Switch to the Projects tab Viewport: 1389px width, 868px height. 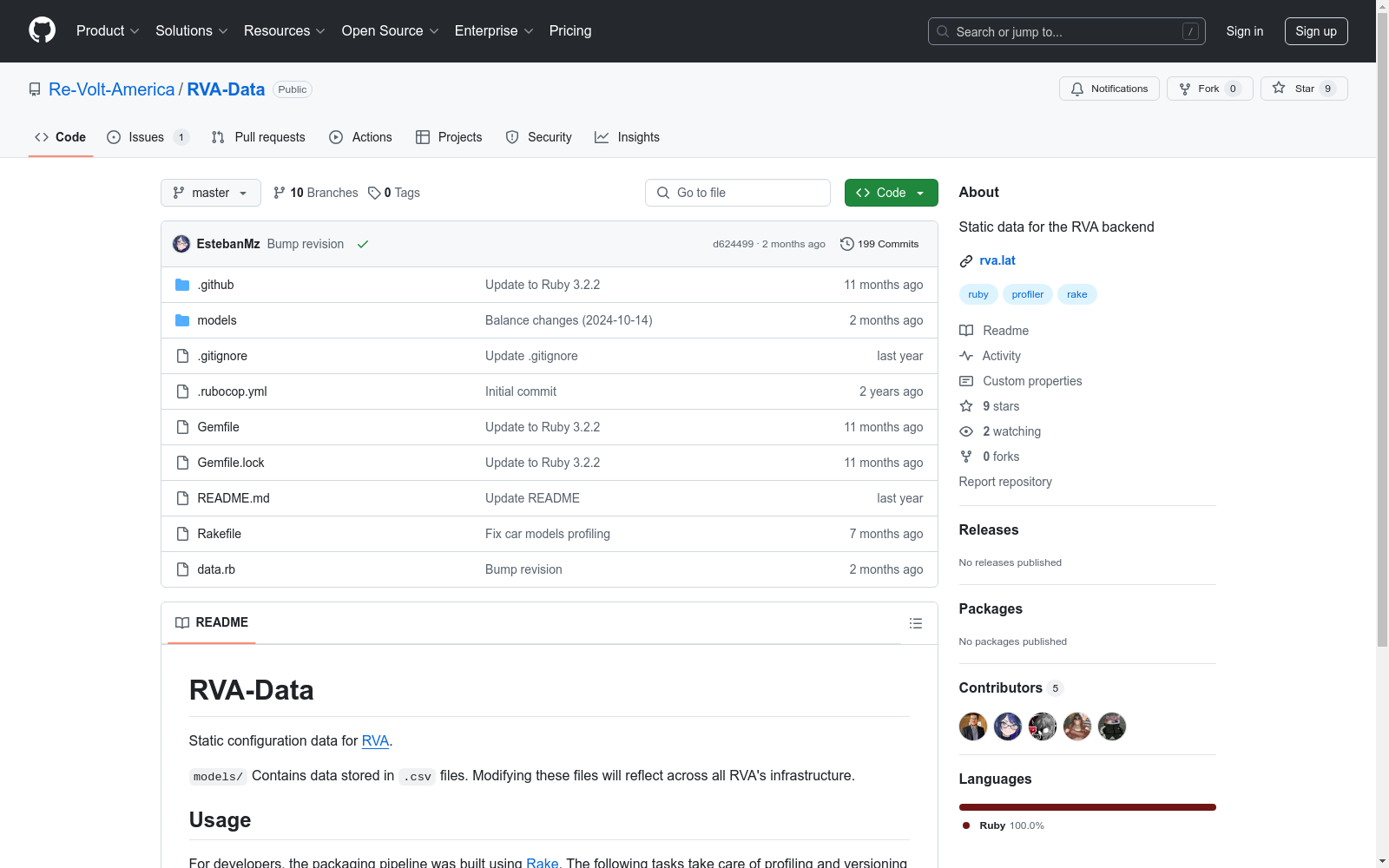pos(449,137)
